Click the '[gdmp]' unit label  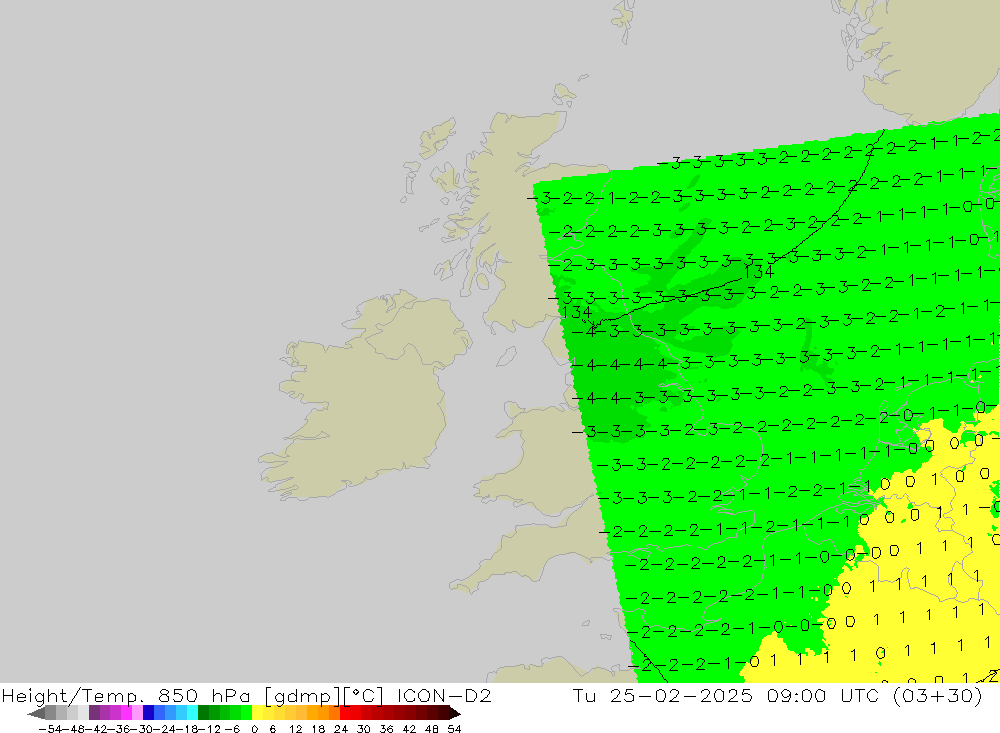coord(304,696)
